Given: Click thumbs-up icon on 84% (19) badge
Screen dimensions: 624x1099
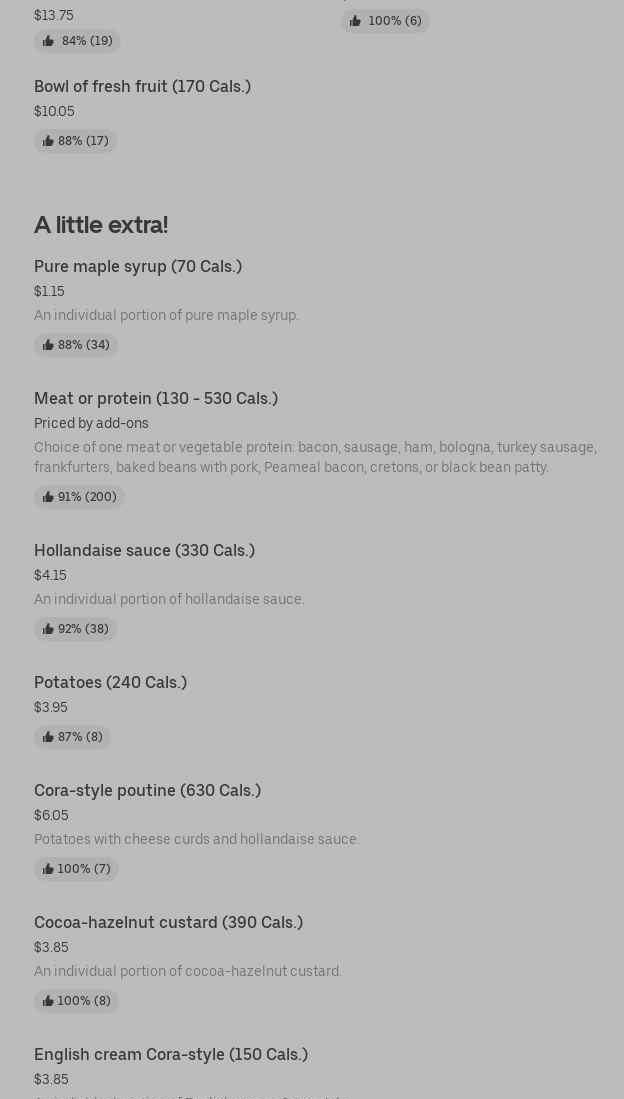Looking at the screenshot, I should [48, 41].
